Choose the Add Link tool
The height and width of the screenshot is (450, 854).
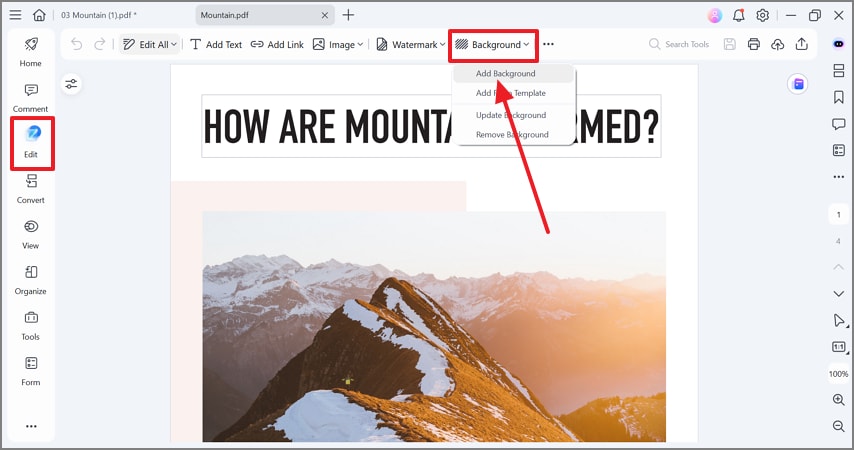277,45
